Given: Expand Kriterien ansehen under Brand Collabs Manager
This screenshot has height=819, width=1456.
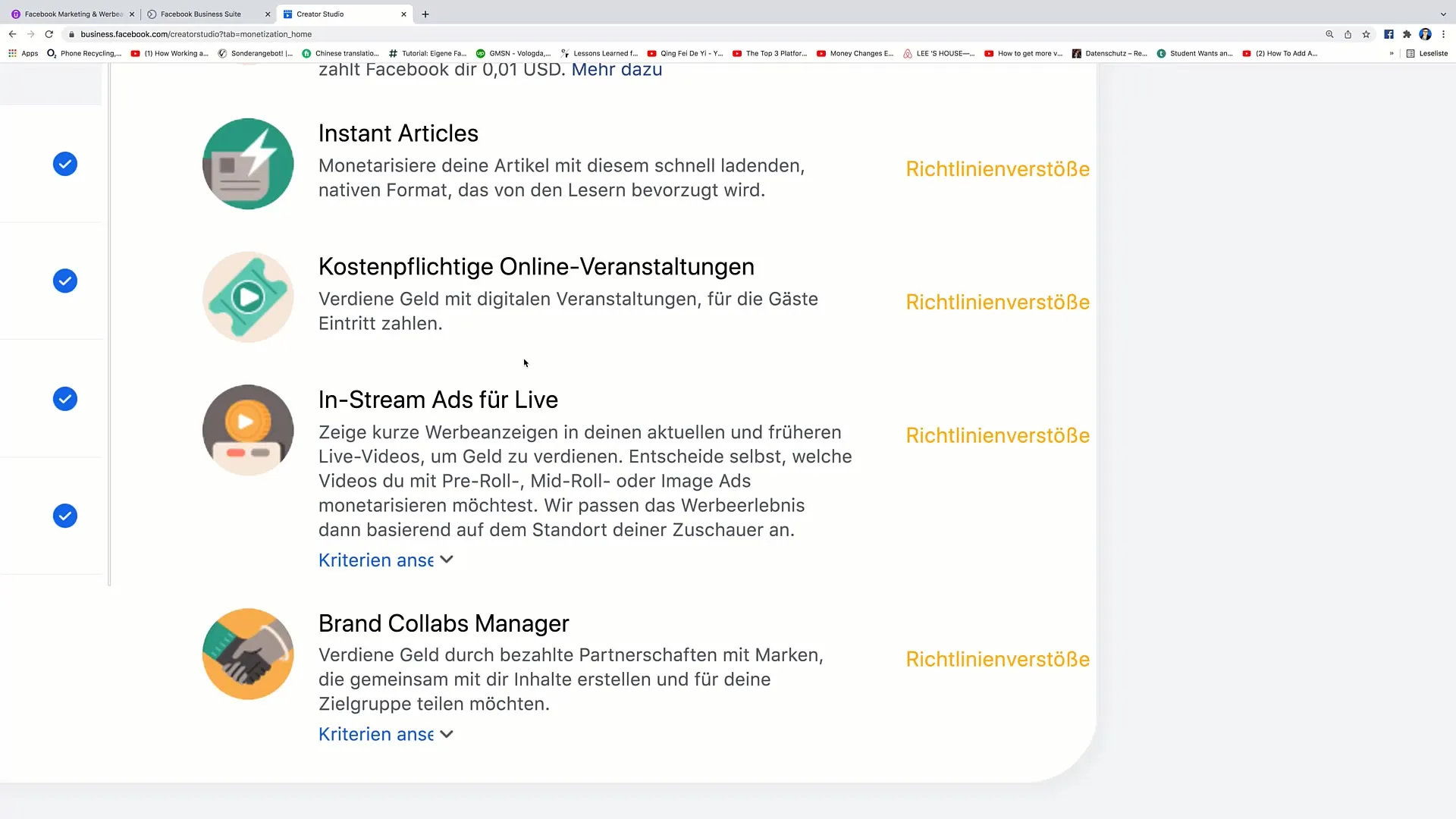Looking at the screenshot, I should tap(385, 733).
